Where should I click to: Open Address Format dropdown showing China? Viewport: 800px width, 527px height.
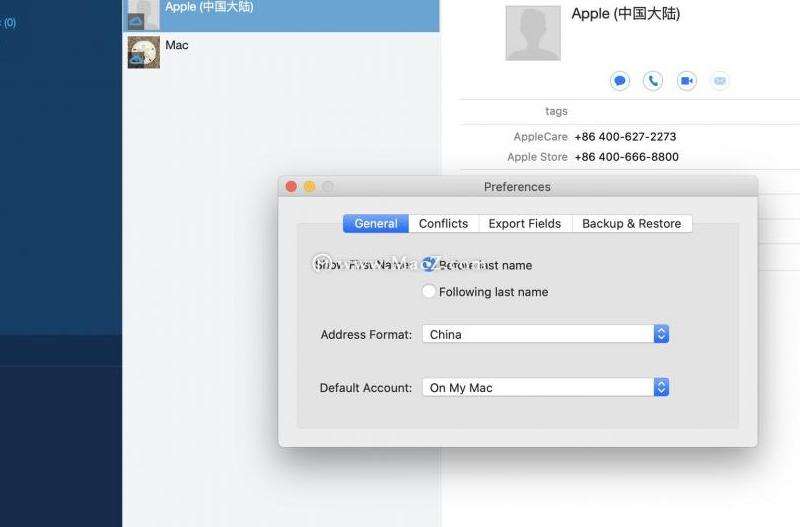545,334
